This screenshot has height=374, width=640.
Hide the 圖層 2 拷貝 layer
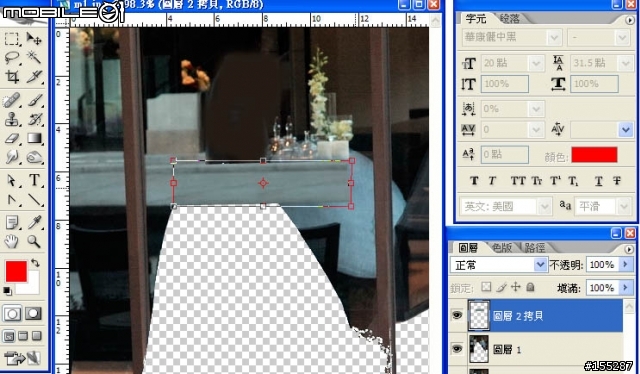point(457,315)
